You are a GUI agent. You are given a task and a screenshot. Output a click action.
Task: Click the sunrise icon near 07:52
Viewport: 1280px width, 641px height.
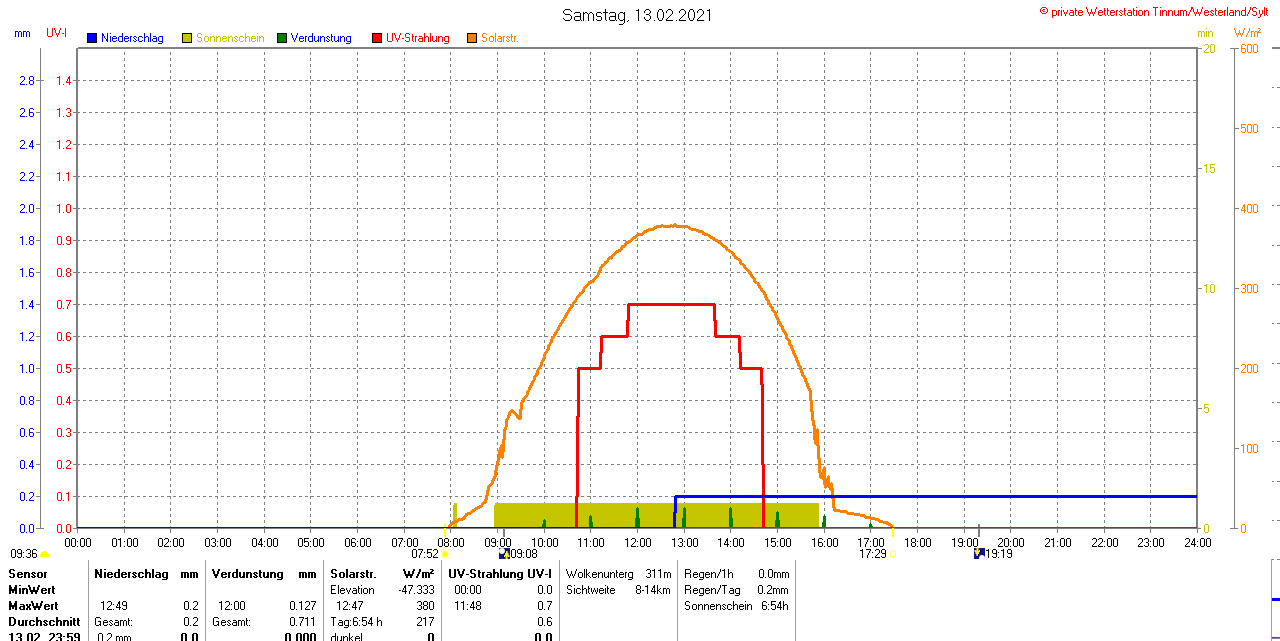tap(445, 554)
